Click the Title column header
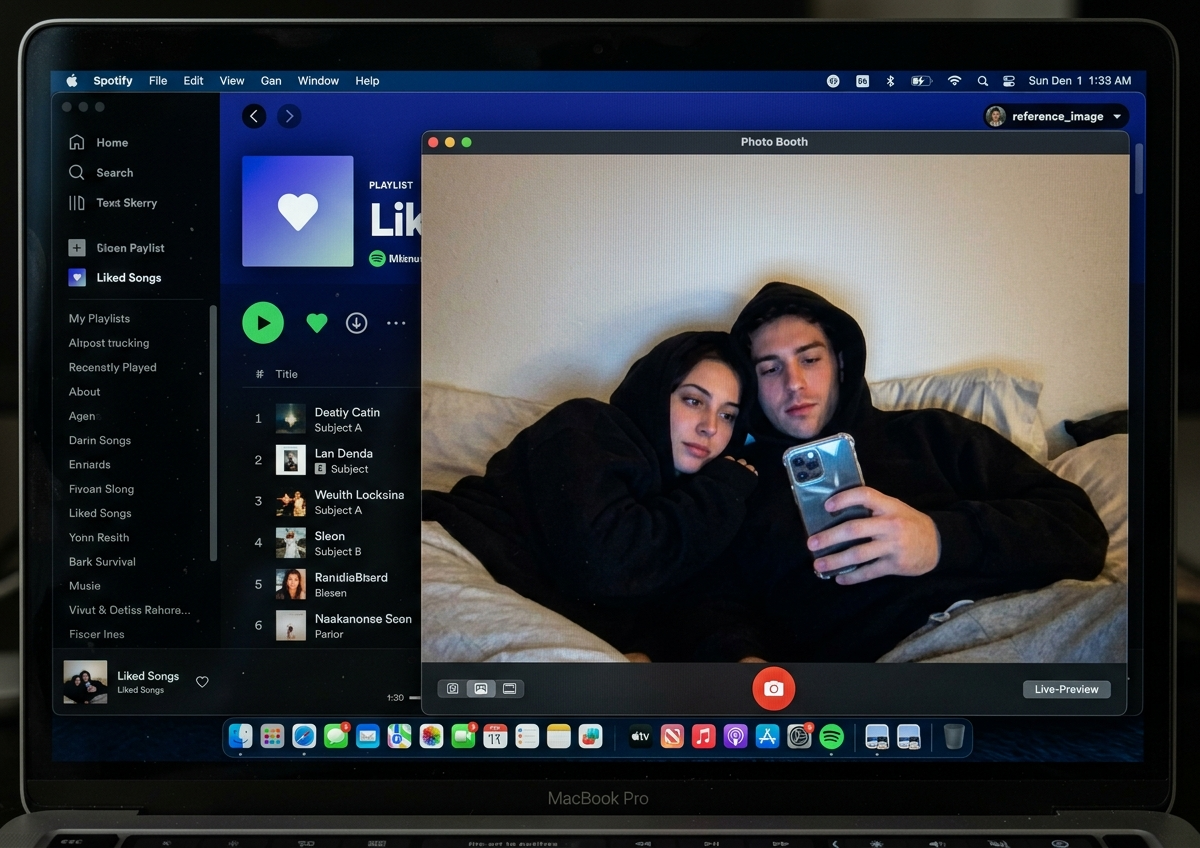Screen dimensions: 1200x848 (x=287, y=374)
